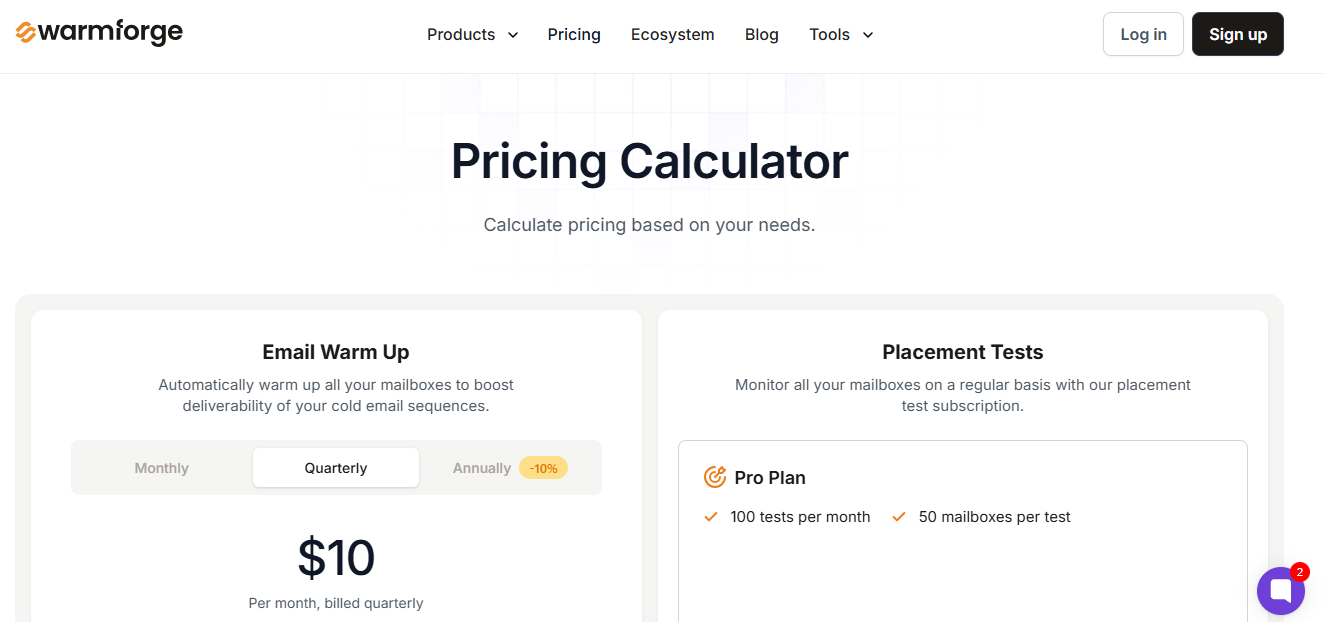Click the Sign up button

1237,33
